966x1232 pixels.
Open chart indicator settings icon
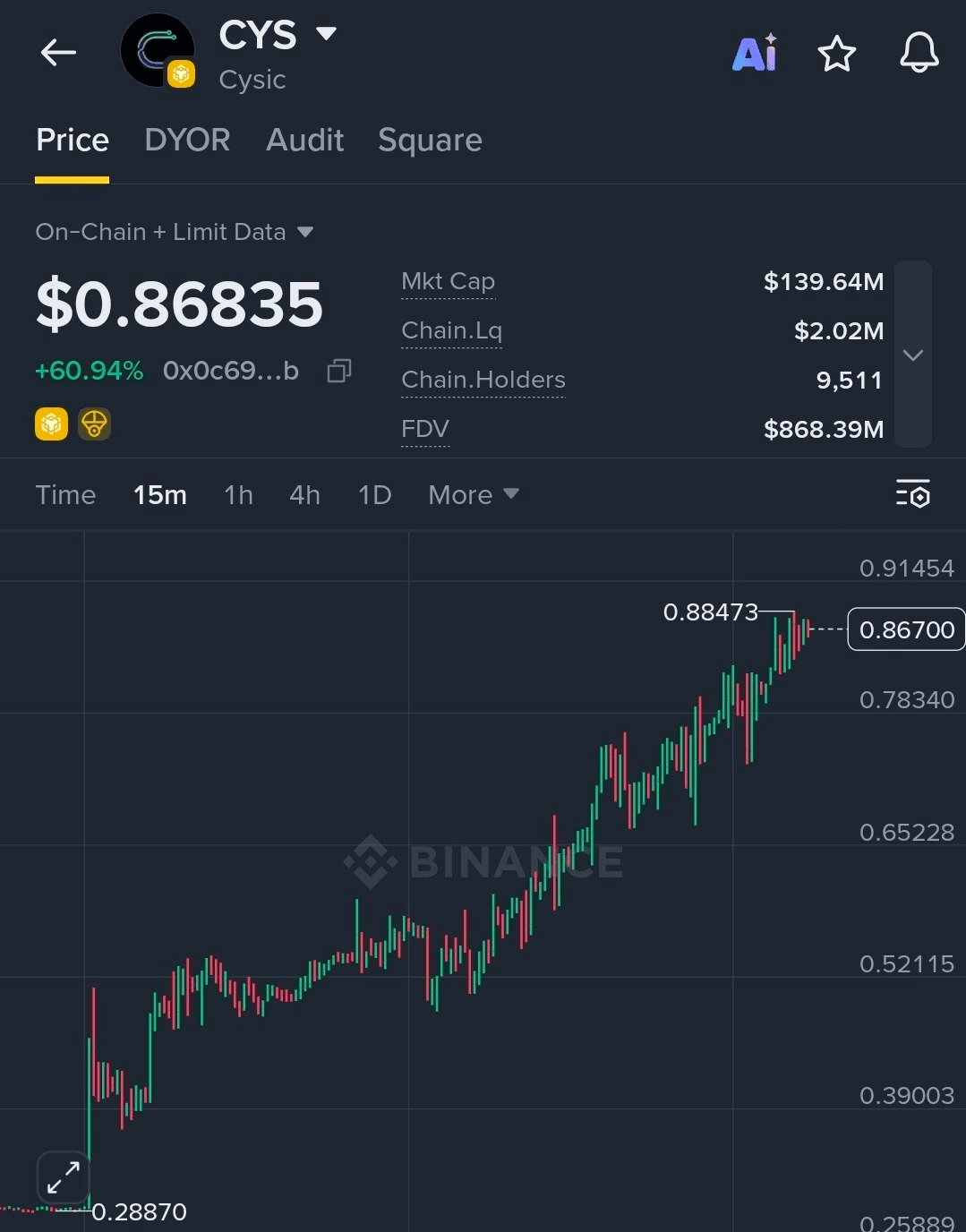[913, 493]
